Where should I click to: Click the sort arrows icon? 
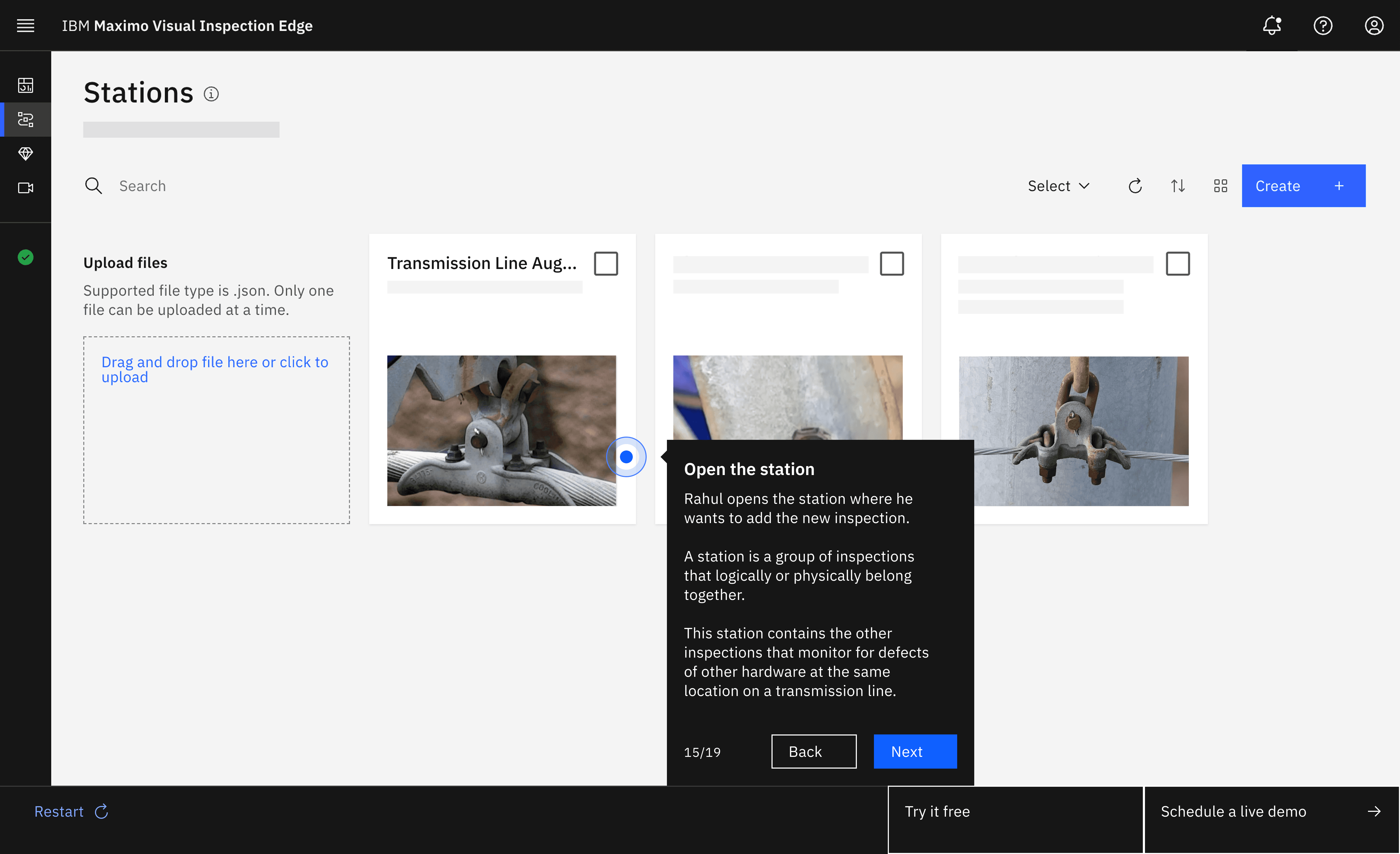coord(1178,186)
